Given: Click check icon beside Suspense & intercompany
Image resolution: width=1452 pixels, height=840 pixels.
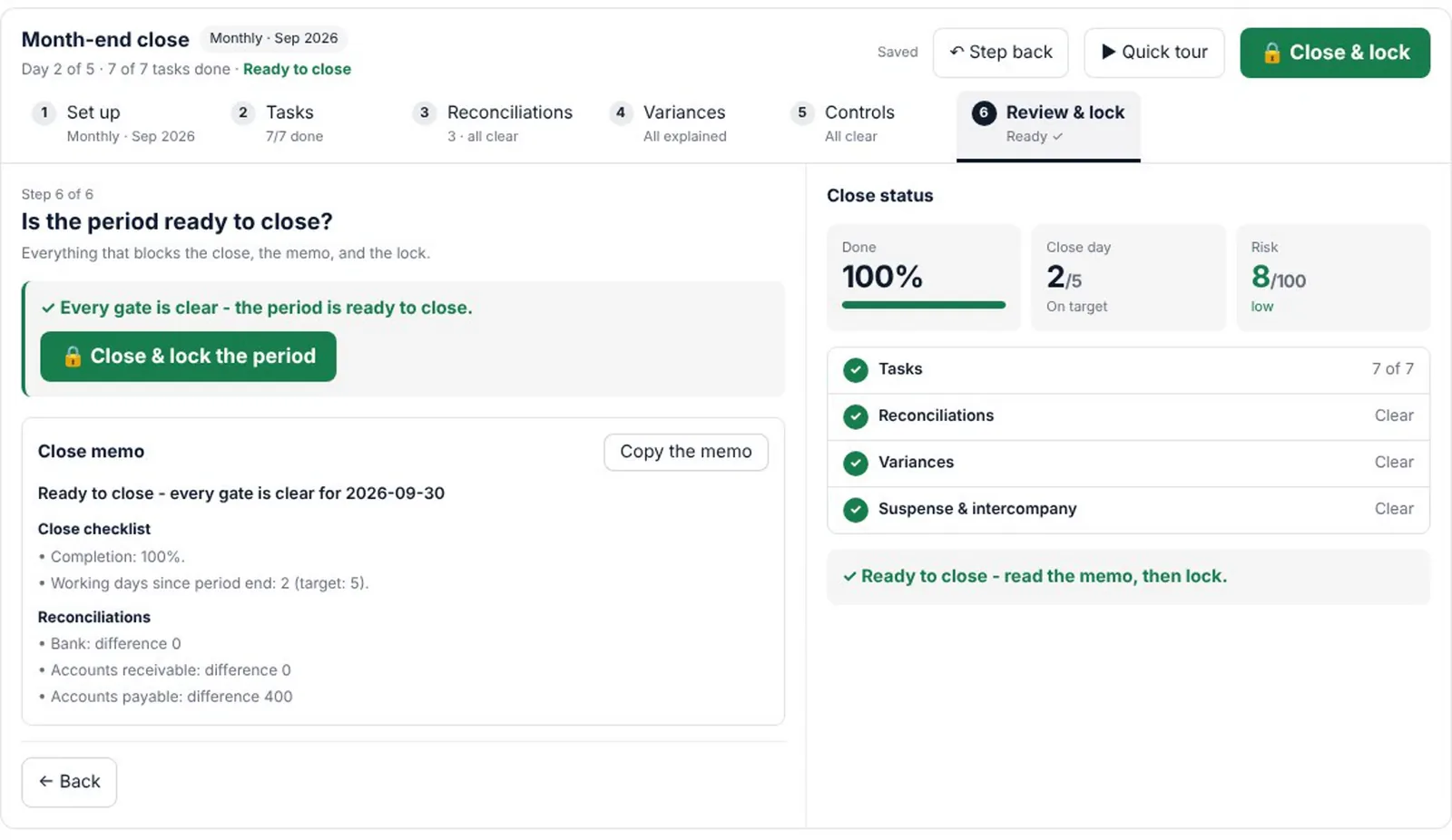Looking at the screenshot, I should tap(855, 510).
